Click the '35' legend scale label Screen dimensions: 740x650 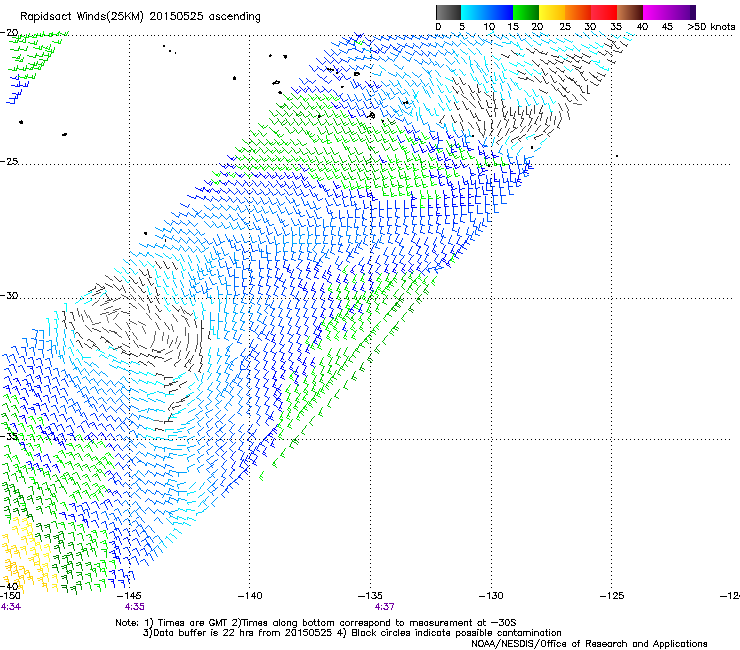coord(616,26)
